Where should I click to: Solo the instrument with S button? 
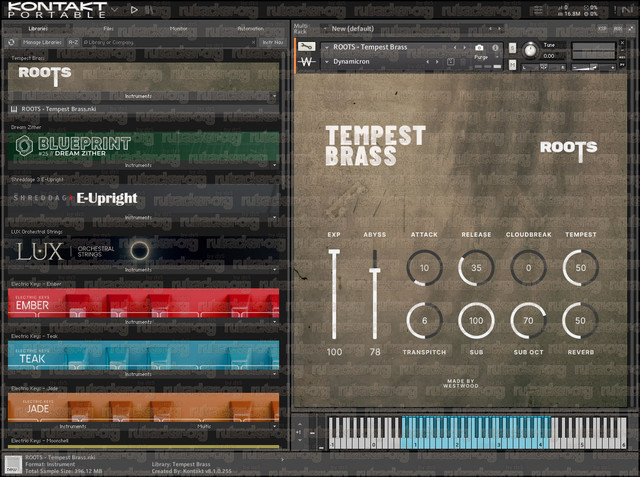coord(512,48)
